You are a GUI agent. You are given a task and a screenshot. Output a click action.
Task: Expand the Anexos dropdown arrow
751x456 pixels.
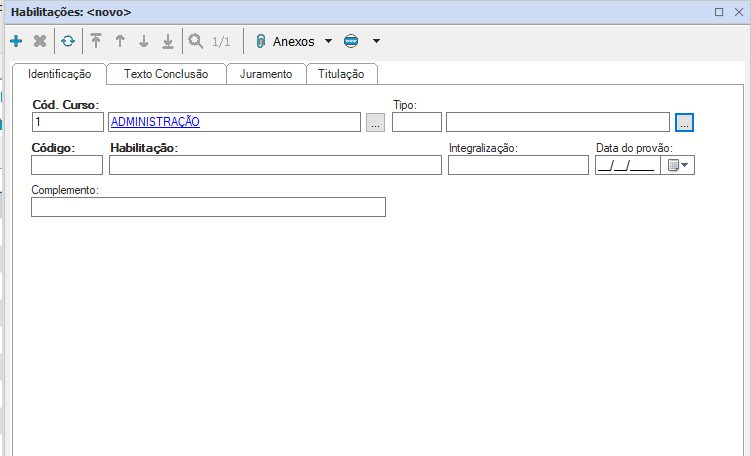tap(328, 41)
